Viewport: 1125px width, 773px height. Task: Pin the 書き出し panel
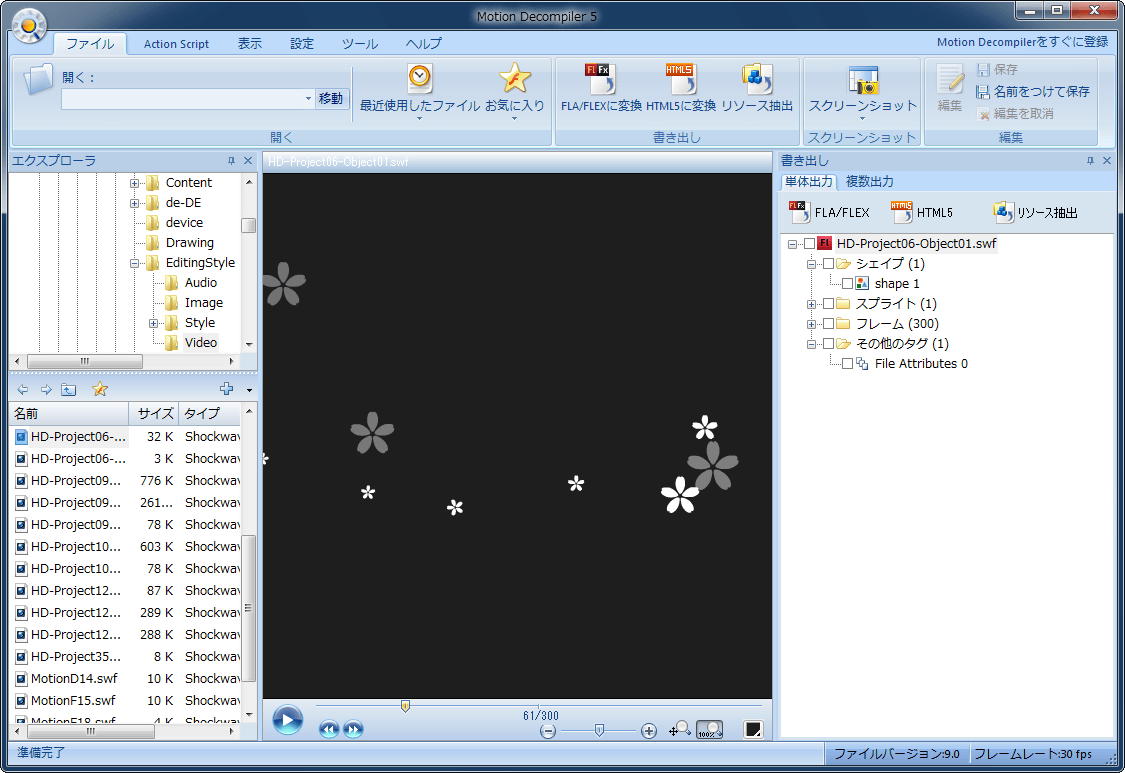tap(1090, 161)
